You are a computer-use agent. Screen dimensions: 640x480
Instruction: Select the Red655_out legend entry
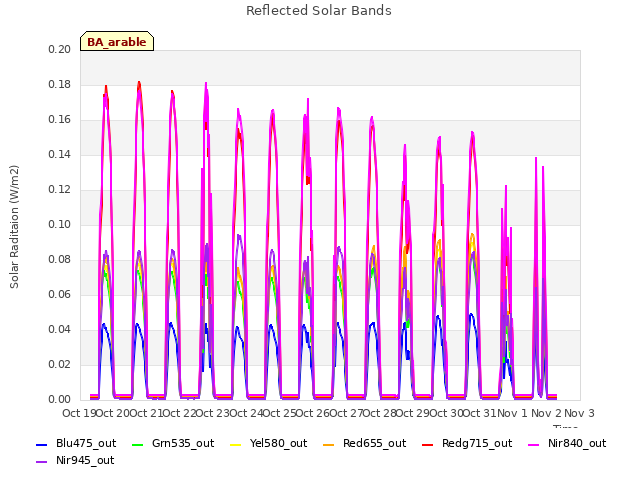tap(364, 444)
